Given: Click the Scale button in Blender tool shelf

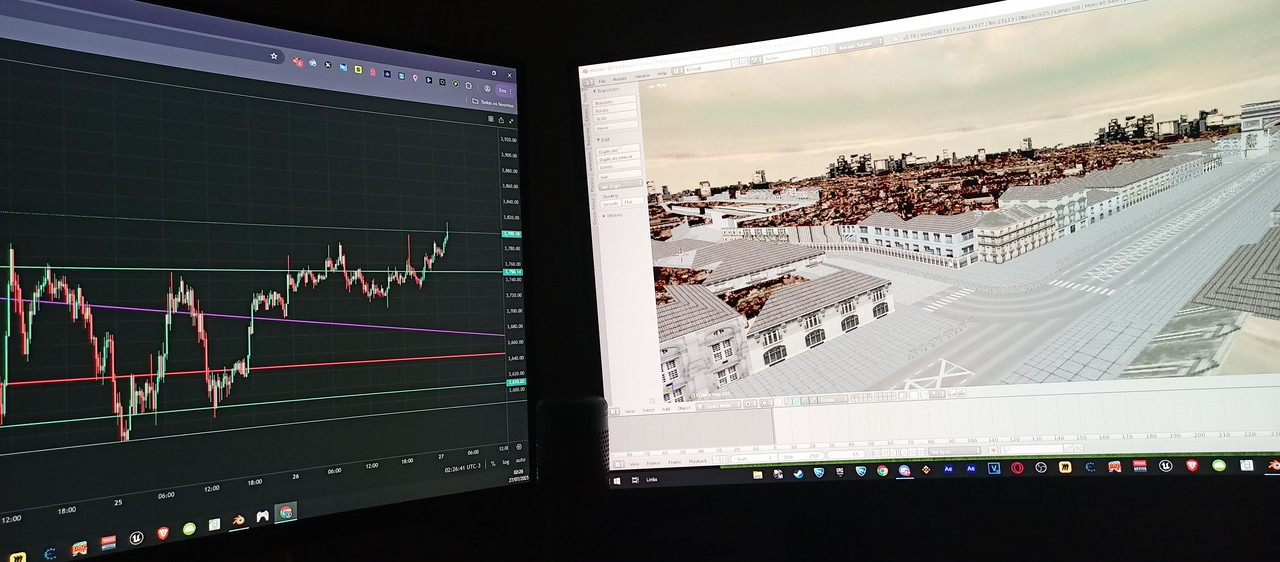Looking at the screenshot, I should coord(615,118).
